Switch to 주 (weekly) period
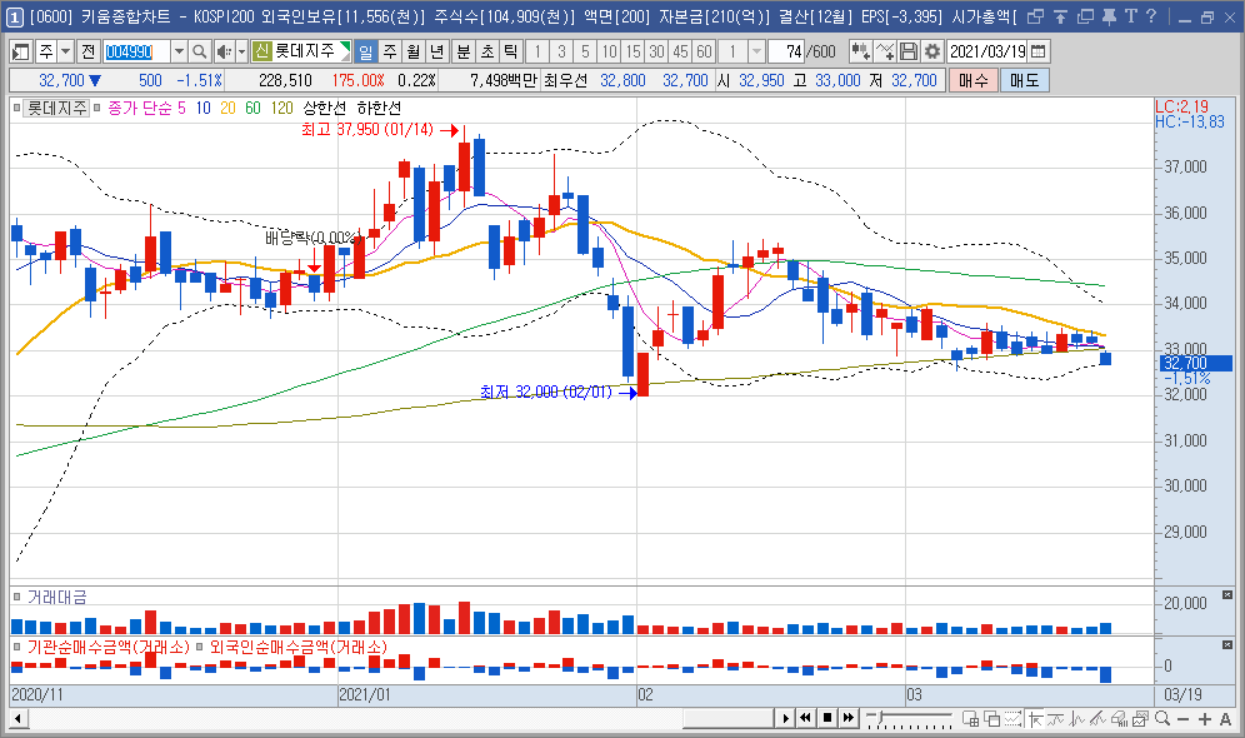The image size is (1245, 738). coord(389,52)
